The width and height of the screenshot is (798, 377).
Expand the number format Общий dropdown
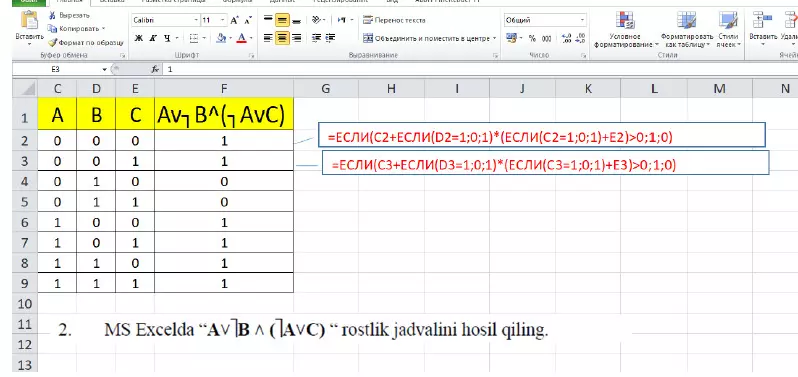click(x=583, y=20)
